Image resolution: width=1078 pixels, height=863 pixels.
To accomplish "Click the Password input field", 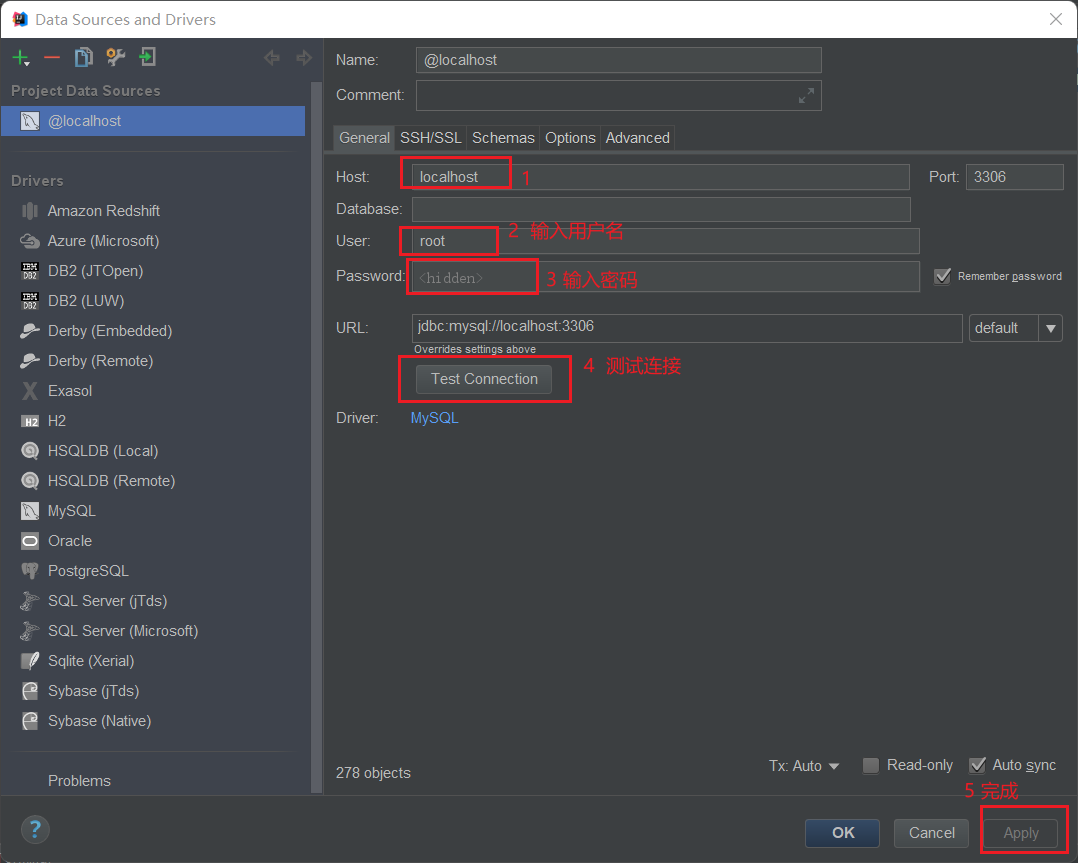I will pyautogui.click(x=666, y=276).
